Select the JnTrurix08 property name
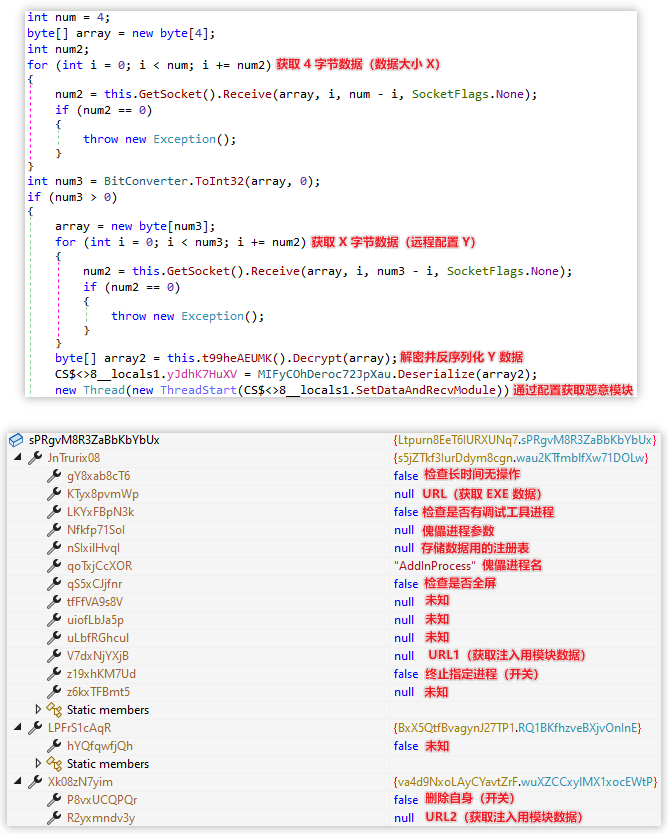Image resolution: width=668 pixels, height=834 pixels. (x=74, y=457)
